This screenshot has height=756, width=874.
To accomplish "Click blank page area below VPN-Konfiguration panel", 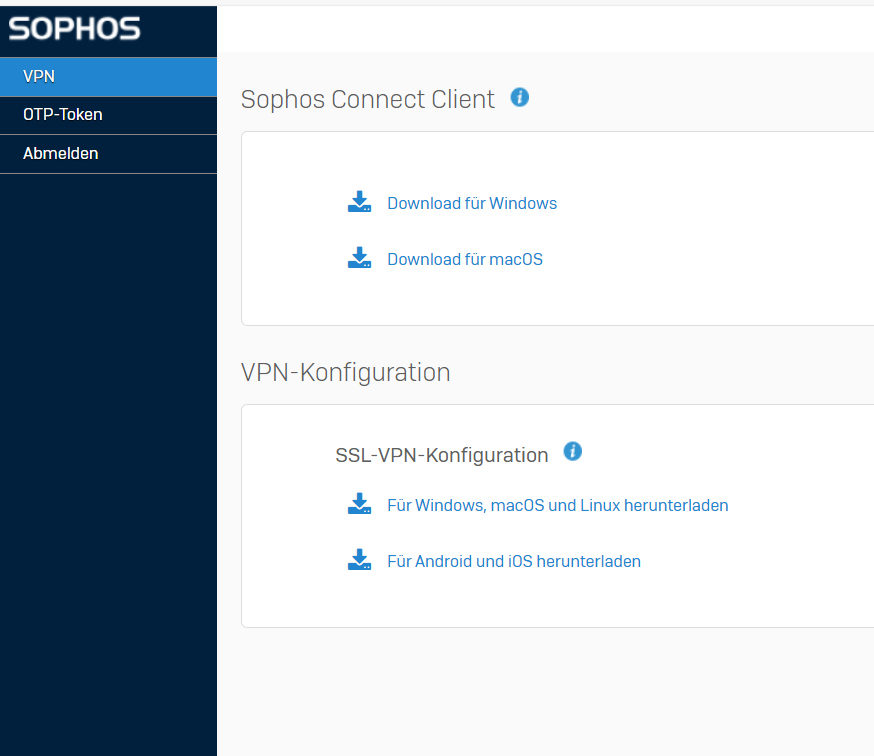I will tap(545, 690).
